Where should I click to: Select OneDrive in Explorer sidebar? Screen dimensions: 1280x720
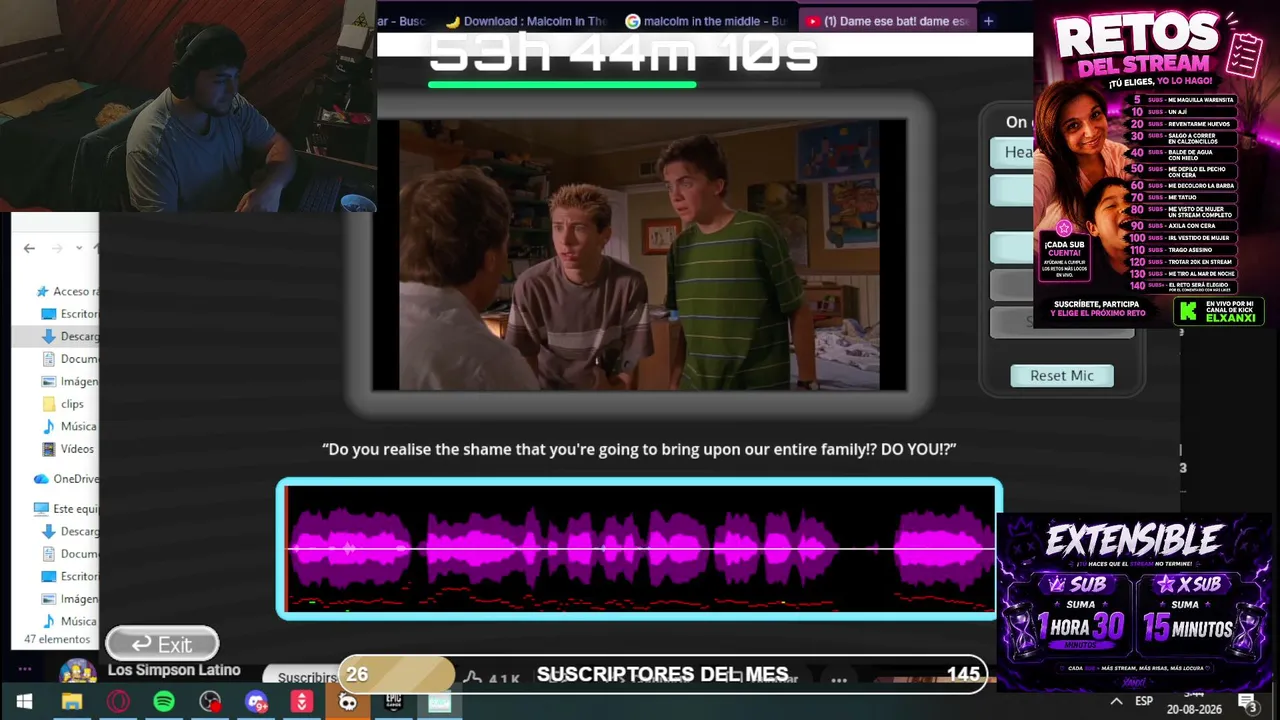67,479
